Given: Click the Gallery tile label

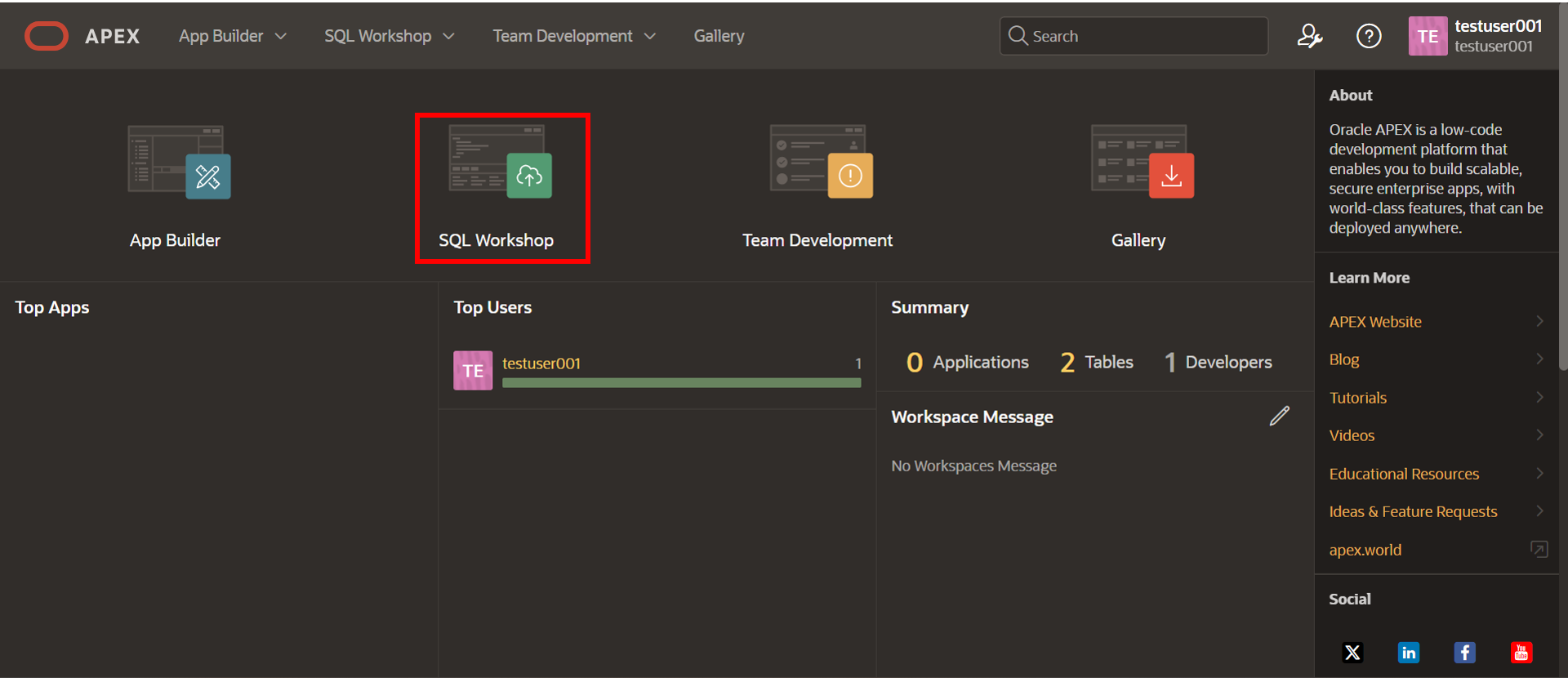Looking at the screenshot, I should pos(1138,240).
